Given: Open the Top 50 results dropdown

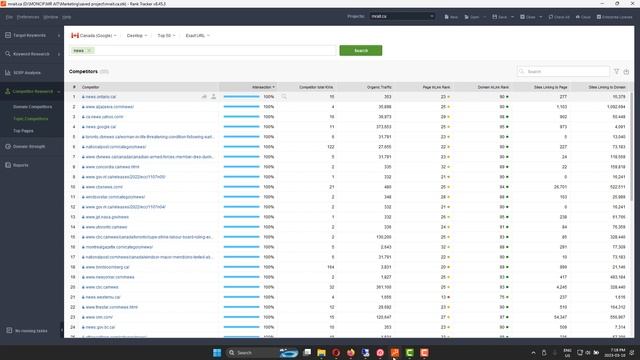Looking at the screenshot, I should point(166,36).
